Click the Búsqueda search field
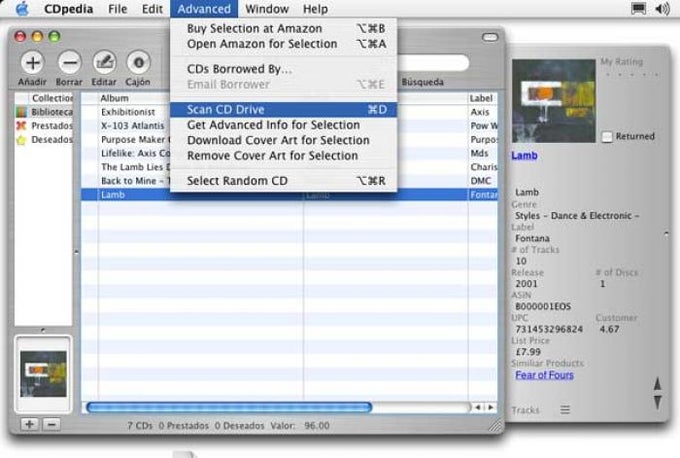 point(433,62)
